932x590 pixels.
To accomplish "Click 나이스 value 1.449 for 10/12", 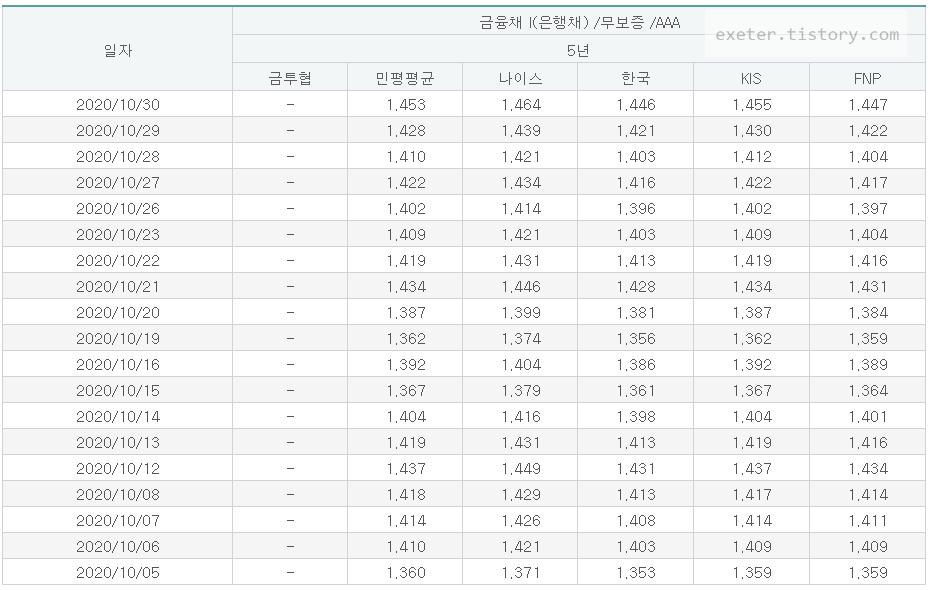I will tap(521, 469).
